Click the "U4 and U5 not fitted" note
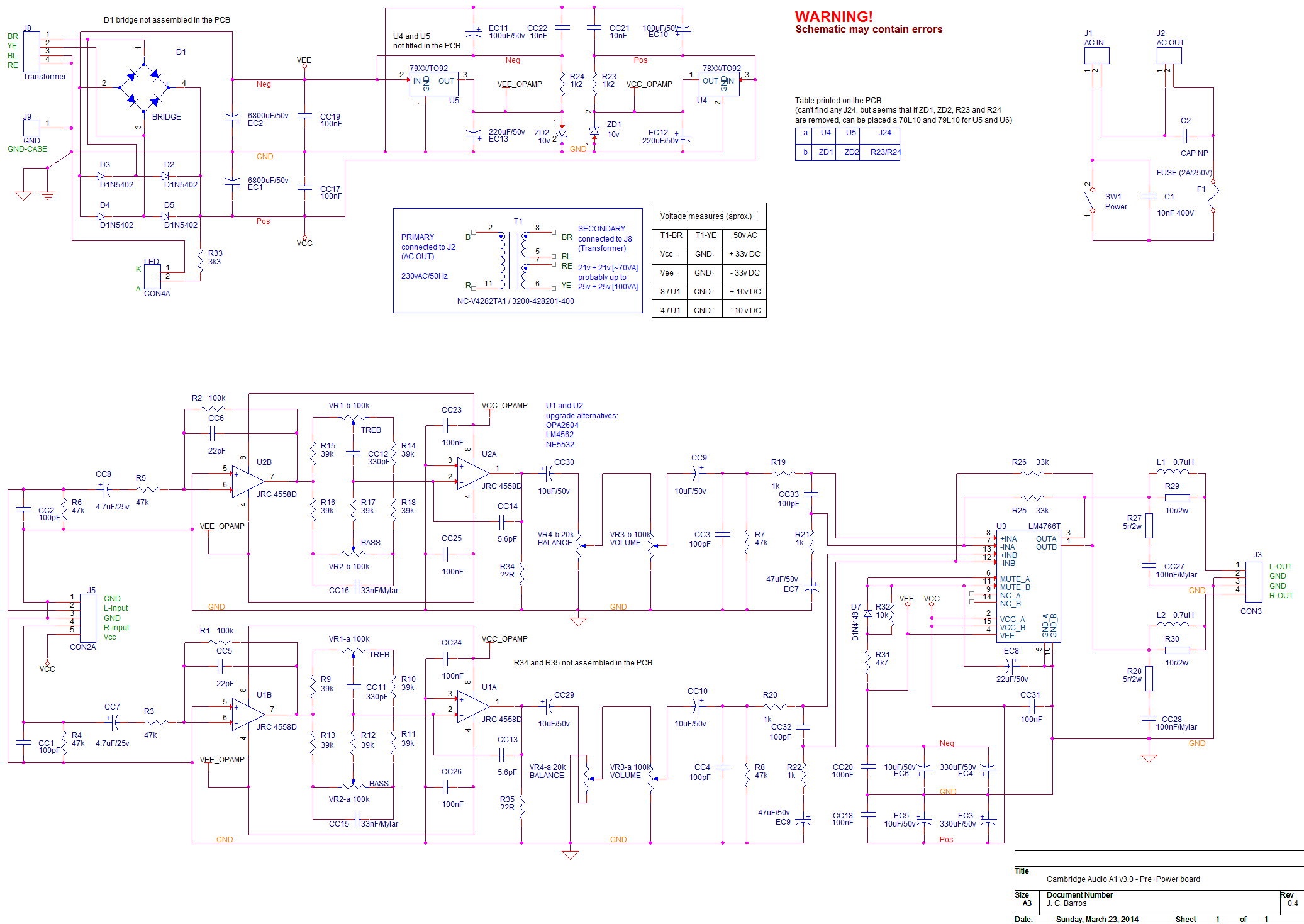The image size is (1304, 924). tap(426, 41)
